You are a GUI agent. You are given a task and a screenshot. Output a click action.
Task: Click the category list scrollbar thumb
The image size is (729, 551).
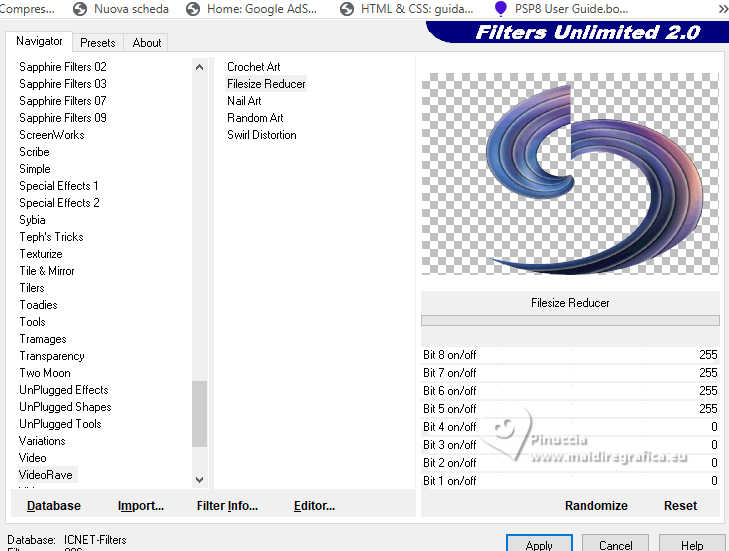199,414
